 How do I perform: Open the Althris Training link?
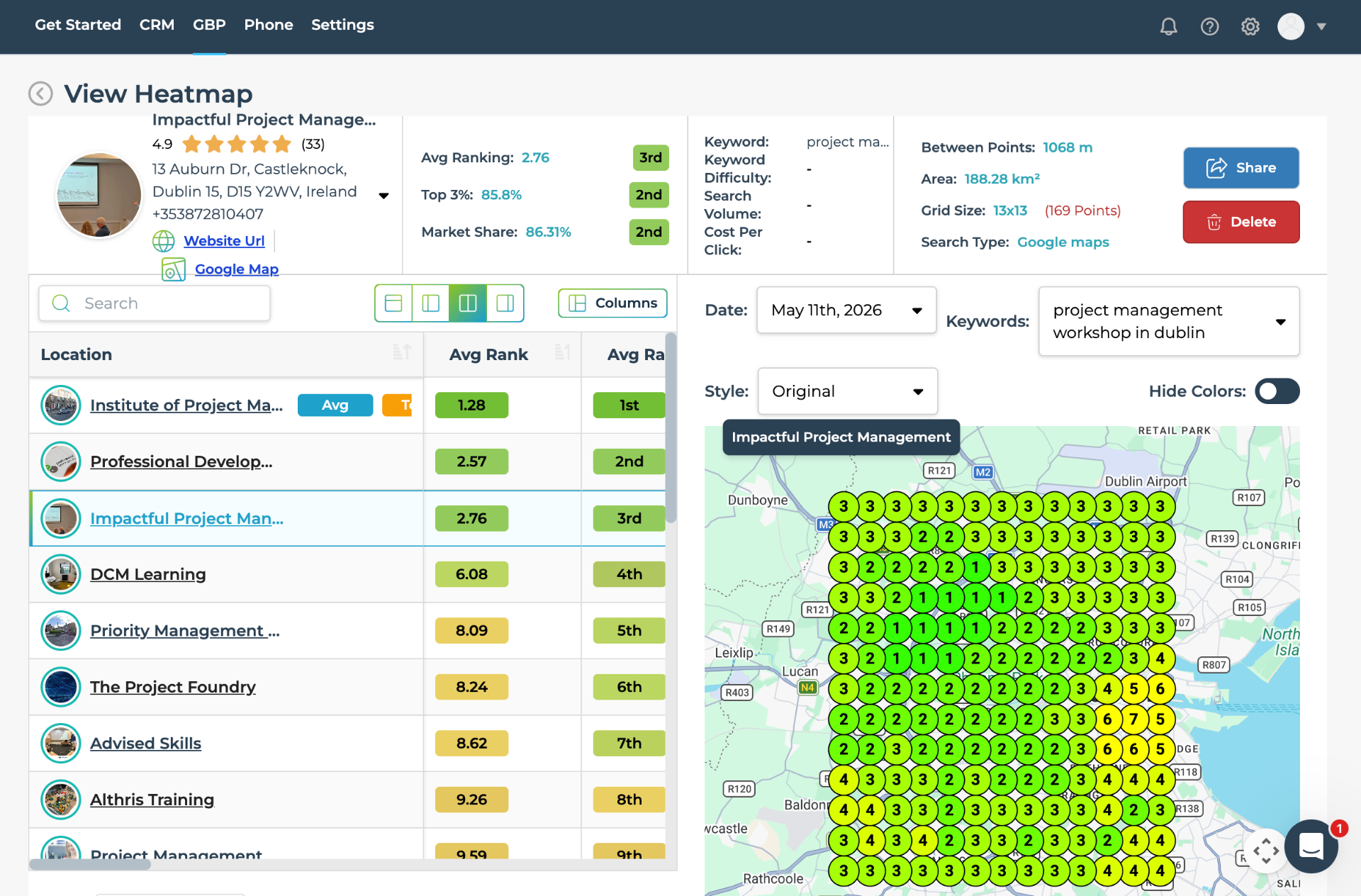[152, 800]
